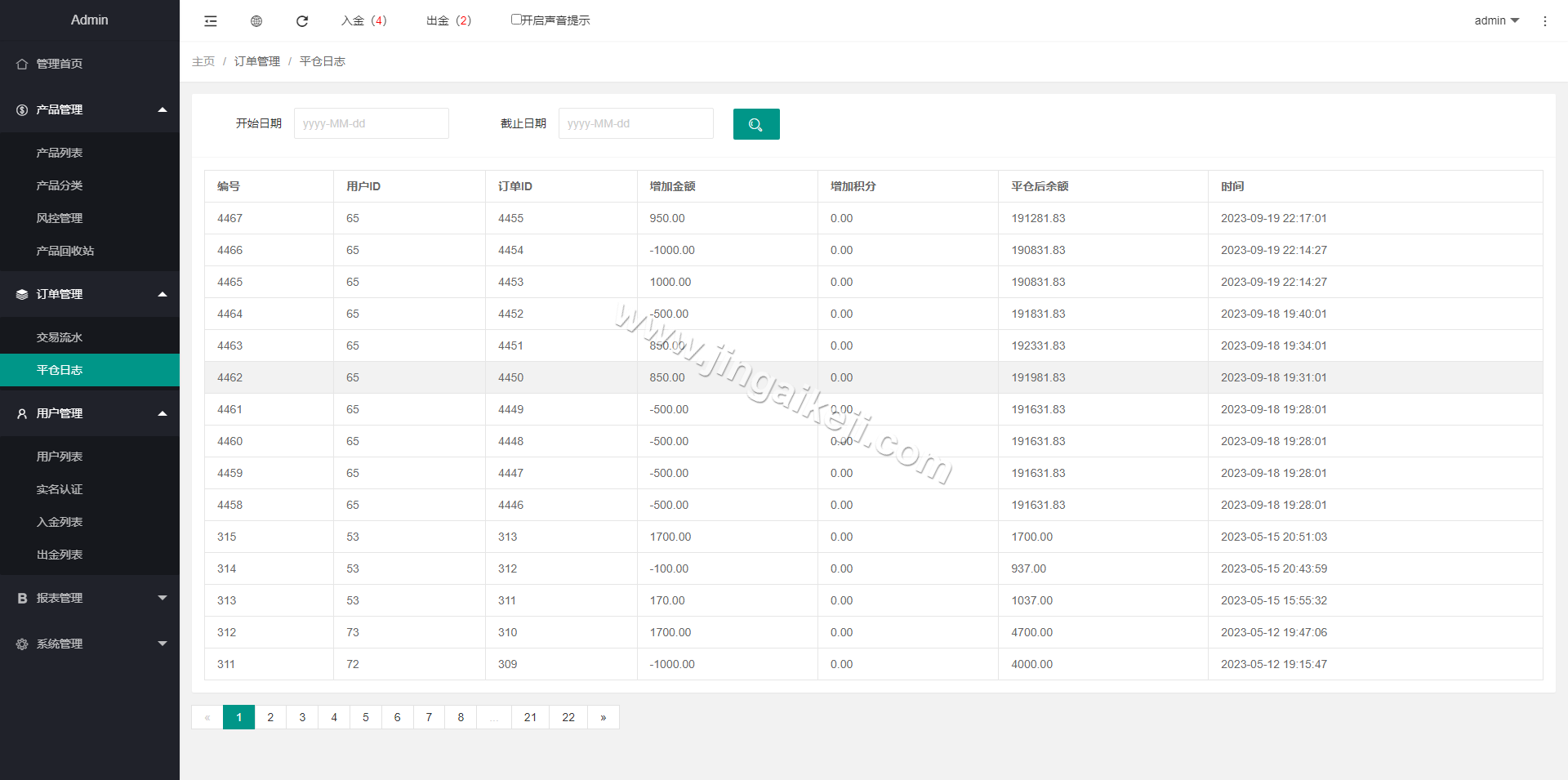Enable the 开启声音提示 checkbox
The image size is (1568, 780).
(x=516, y=20)
